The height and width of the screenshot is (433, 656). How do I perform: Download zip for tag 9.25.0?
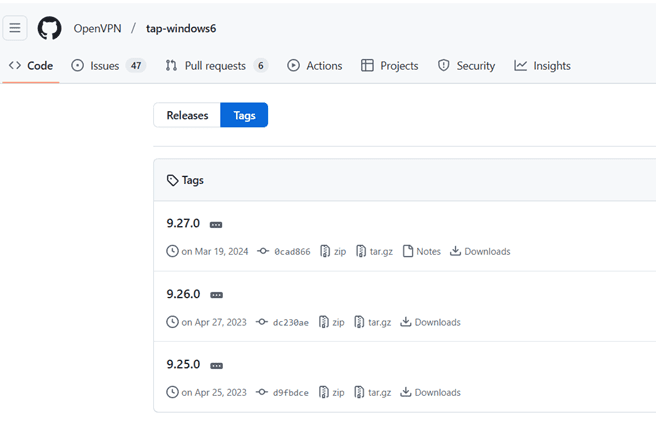[331, 392]
